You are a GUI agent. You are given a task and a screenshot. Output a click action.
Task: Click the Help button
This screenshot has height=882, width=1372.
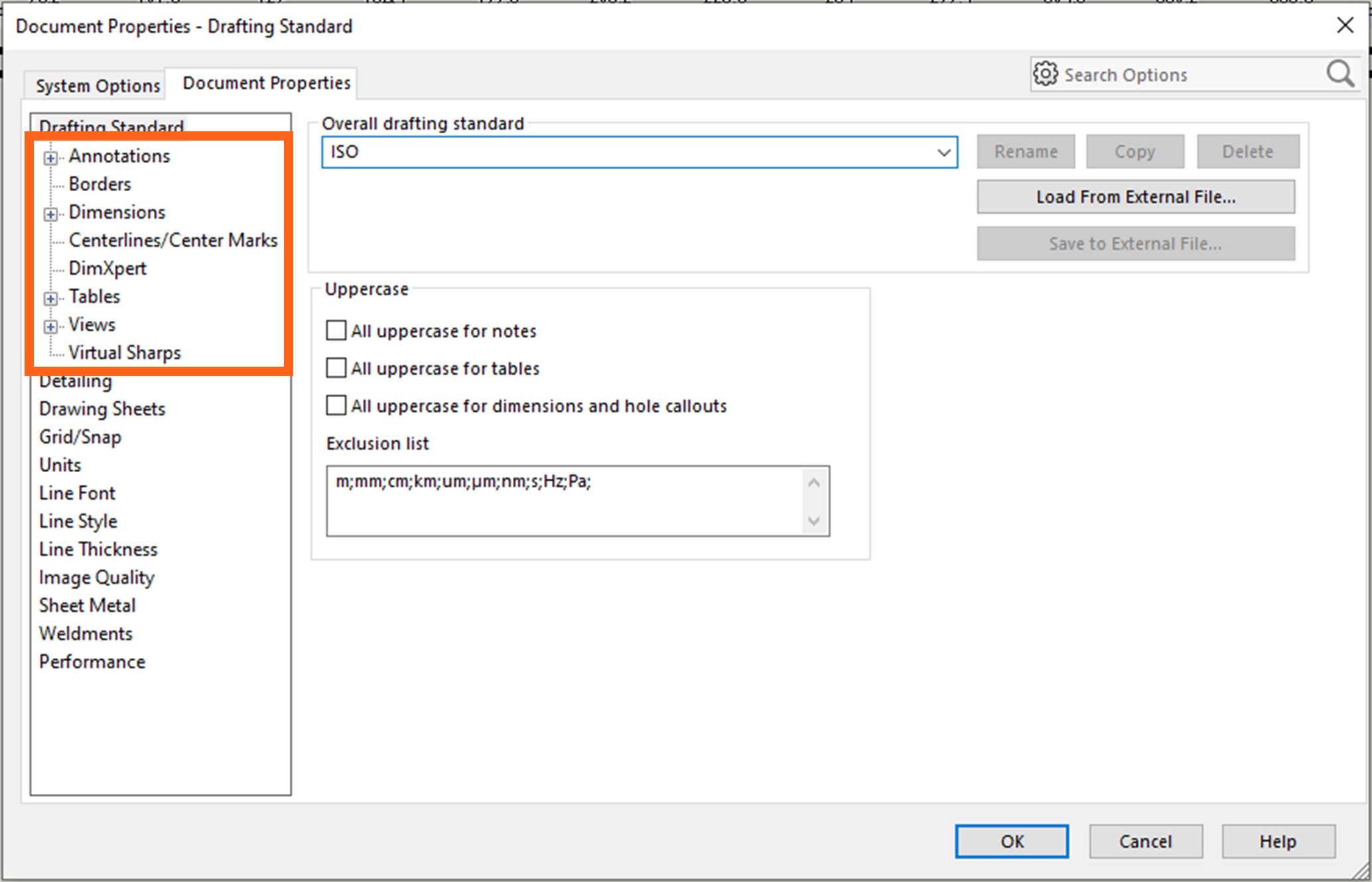pos(1278,841)
